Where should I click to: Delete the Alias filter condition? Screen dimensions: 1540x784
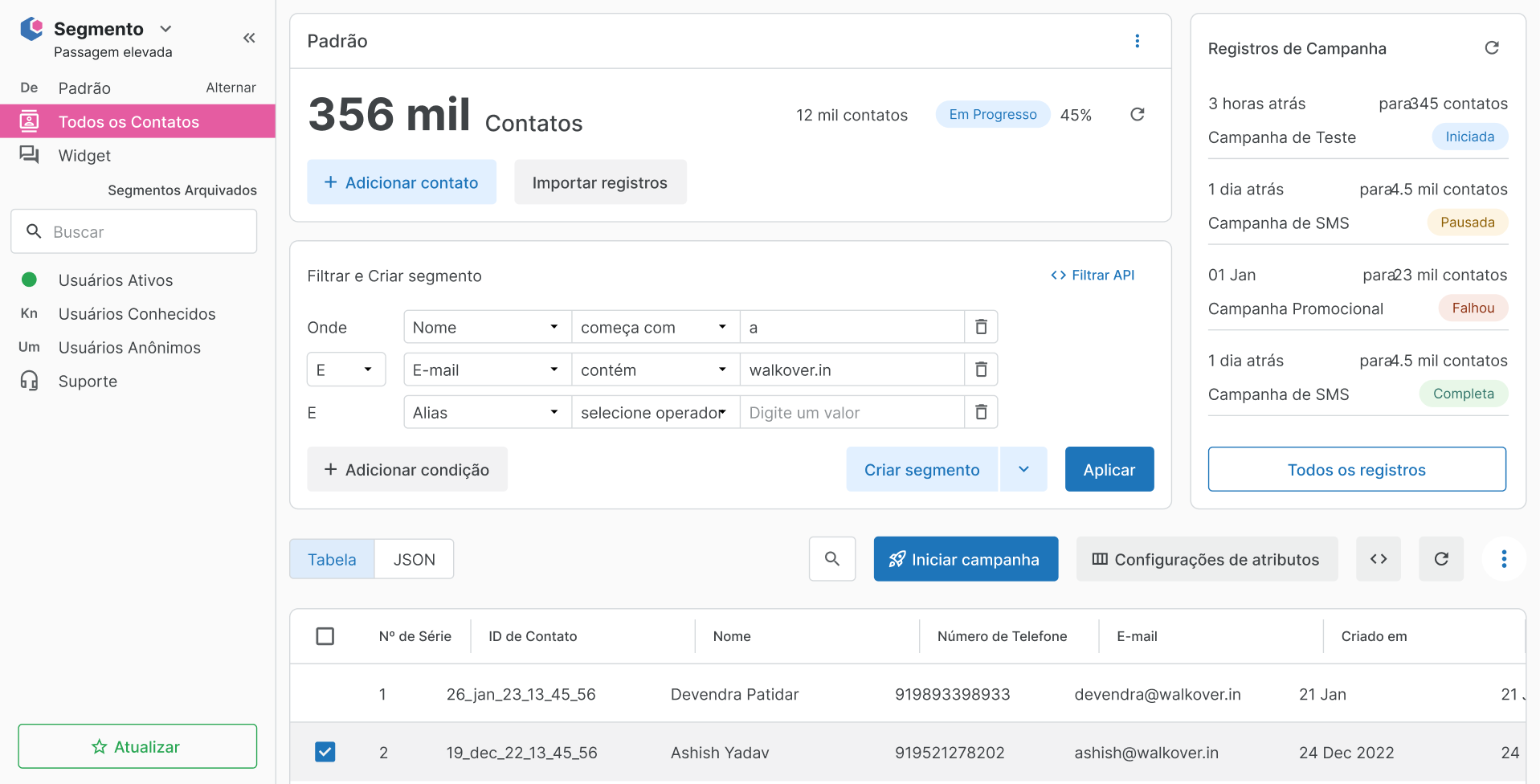click(x=981, y=412)
